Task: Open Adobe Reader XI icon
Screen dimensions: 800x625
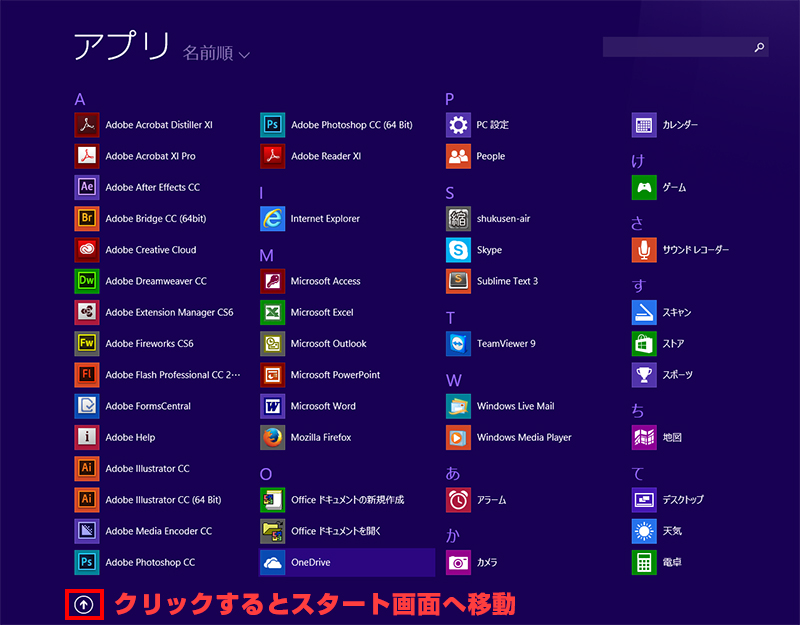Action: tap(272, 156)
